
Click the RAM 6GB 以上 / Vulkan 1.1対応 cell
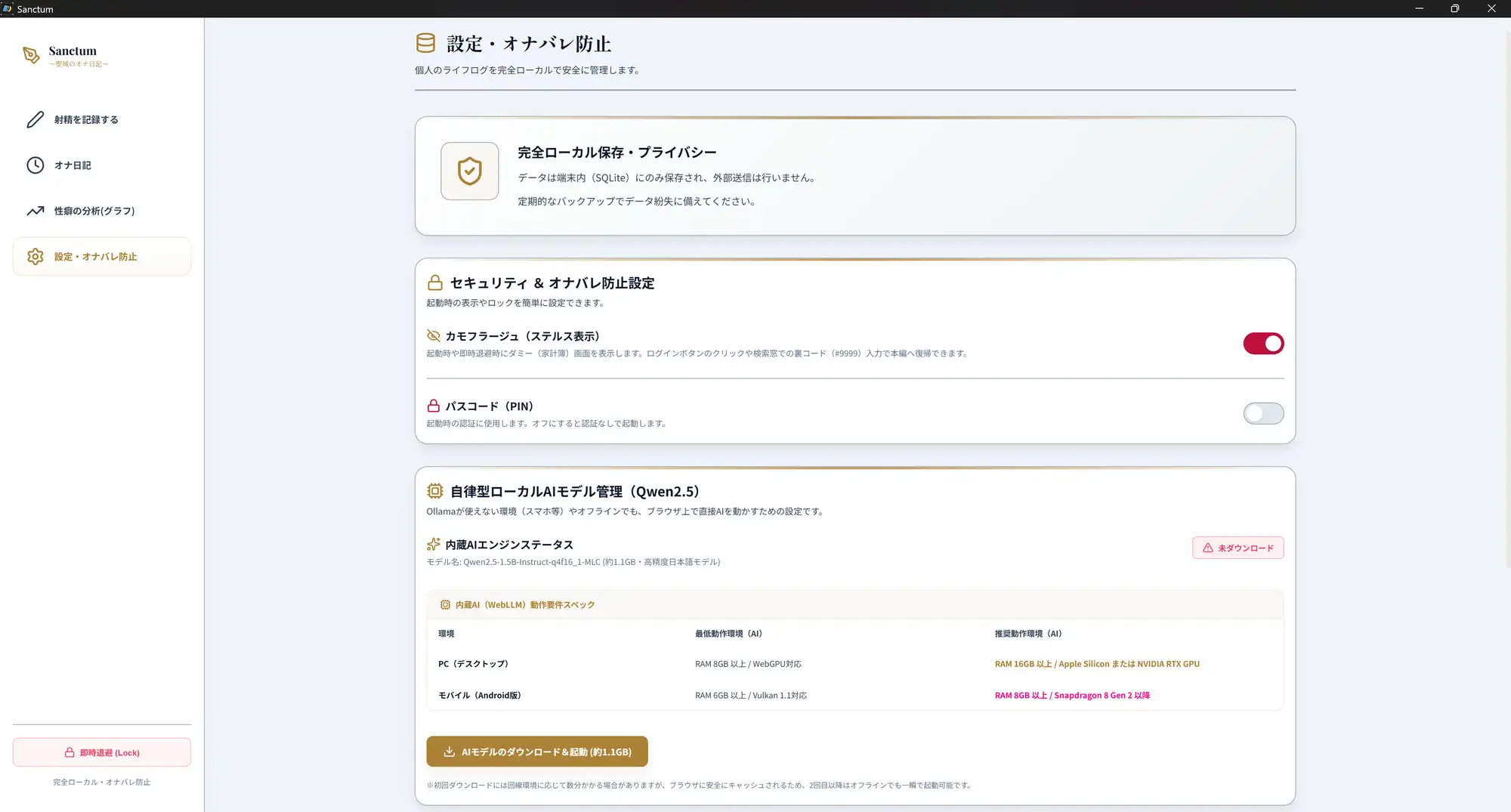(751, 695)
